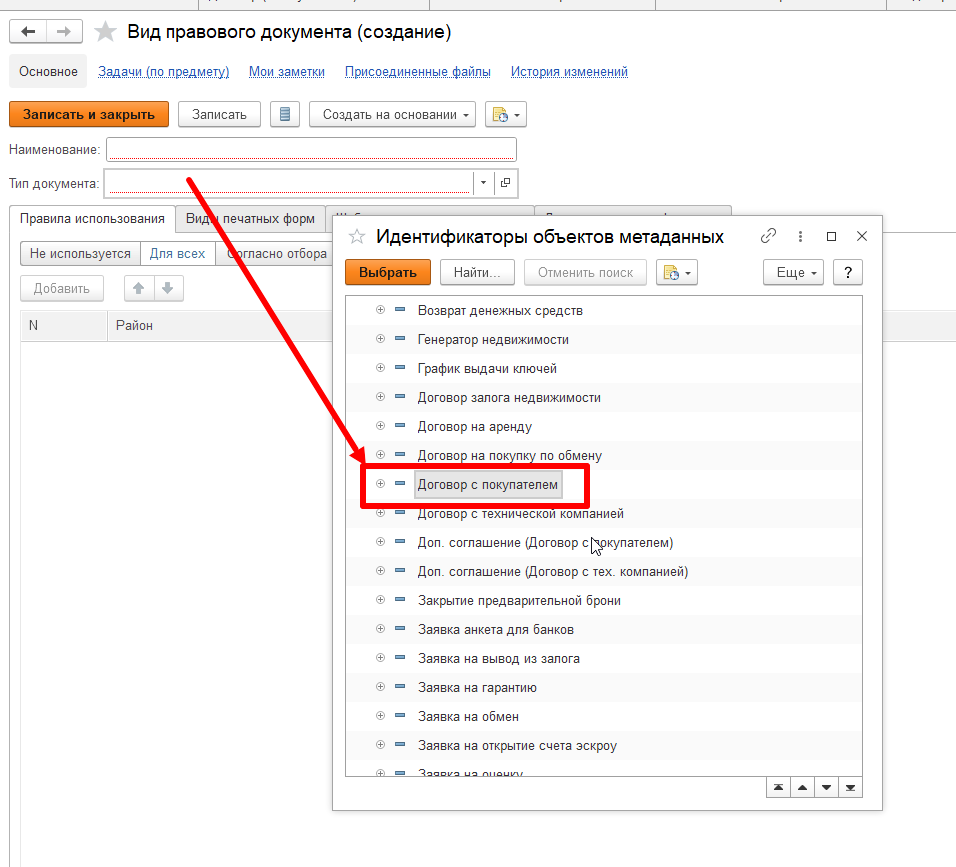Open the dialog's three-dot options menu
The image size is (956, 867).
coord(800,237)
